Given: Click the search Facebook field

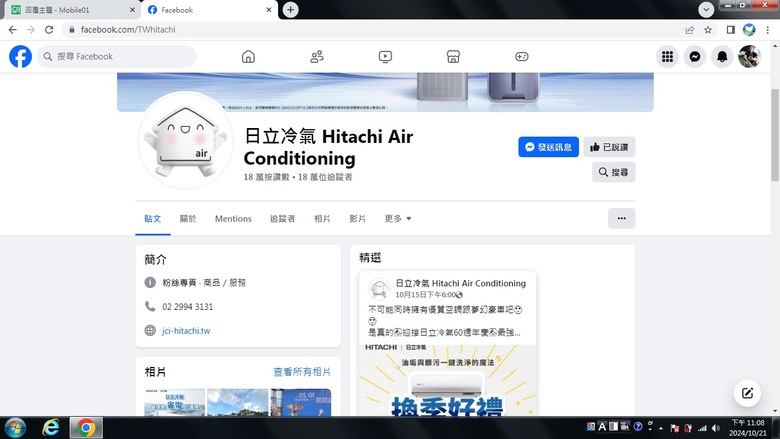Looking at the screenshot, I should click(116, 57).
